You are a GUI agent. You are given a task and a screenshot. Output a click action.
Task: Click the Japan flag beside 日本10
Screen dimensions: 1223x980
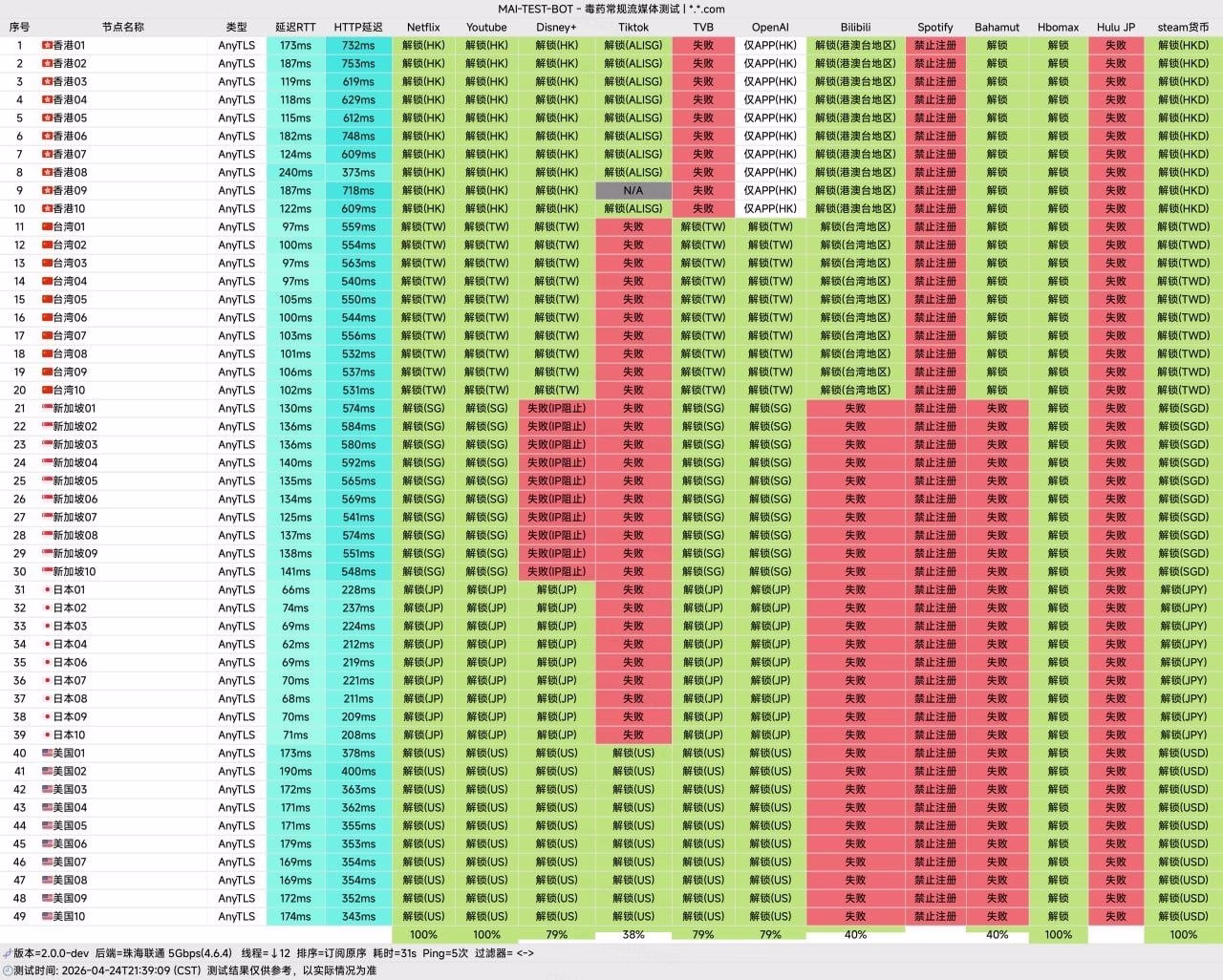coord(47,735)
